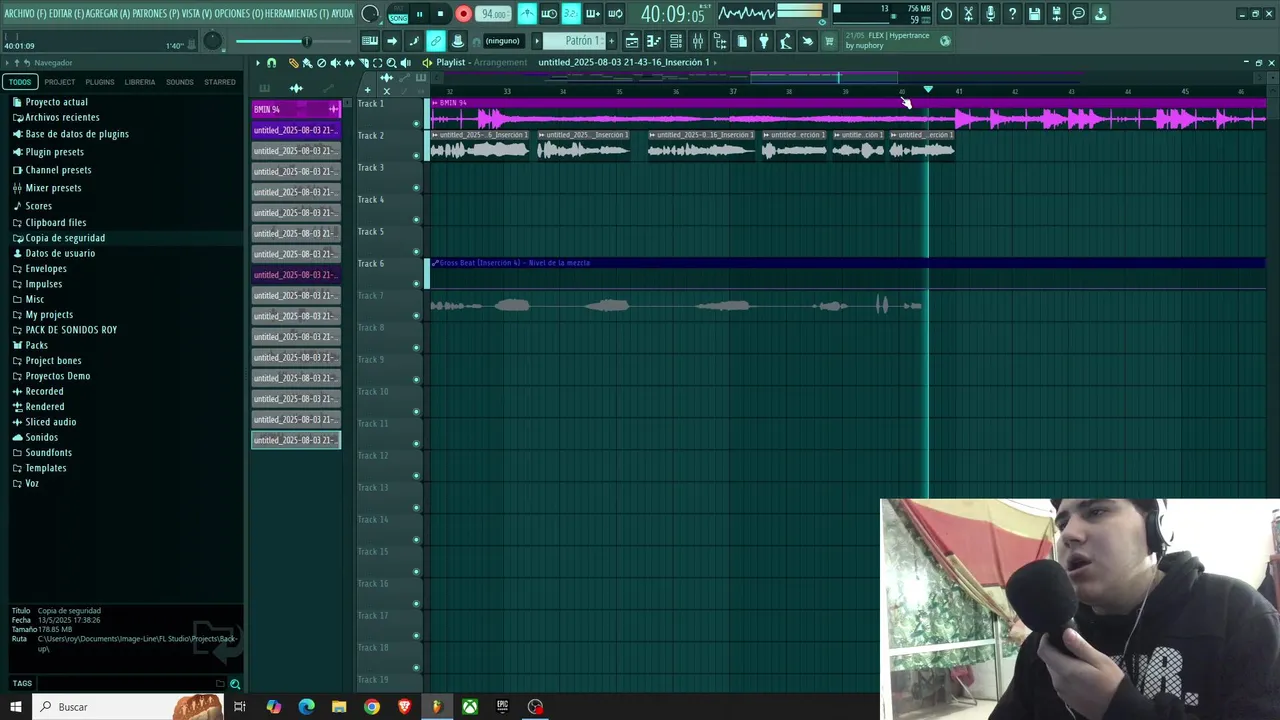This screenshot has height=720, width=1280.
Task: Switch to the PROJECT browser tab
Action: [x=60, y=82]
